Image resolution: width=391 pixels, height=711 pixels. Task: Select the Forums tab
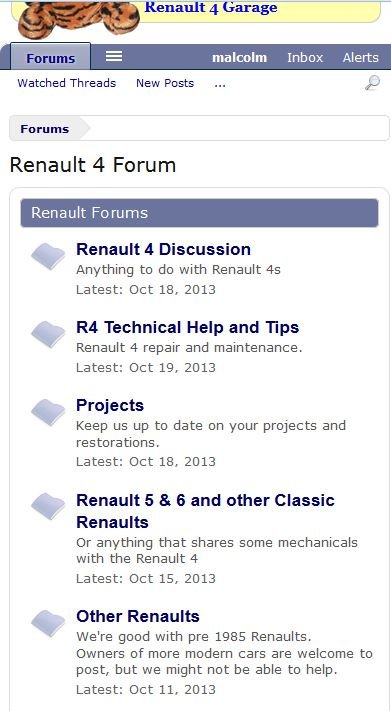[50, 58]
